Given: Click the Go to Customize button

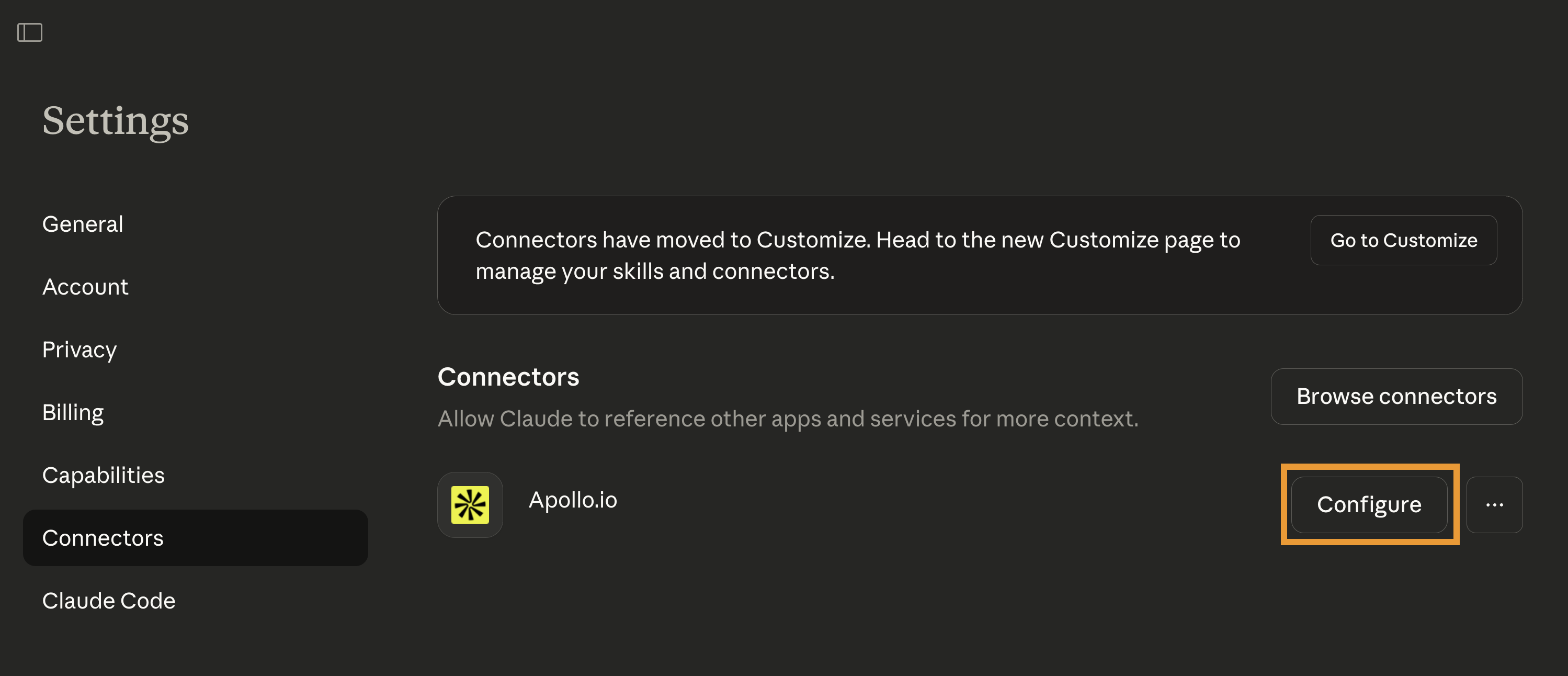Looking at the screenshot, I should tap(1403, 240).
